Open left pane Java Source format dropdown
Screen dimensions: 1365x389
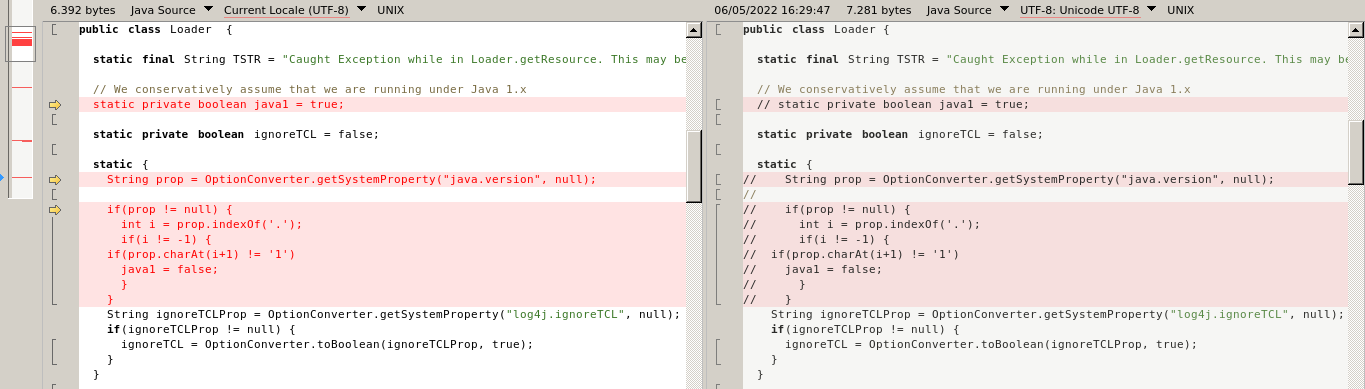pos(172,9)
